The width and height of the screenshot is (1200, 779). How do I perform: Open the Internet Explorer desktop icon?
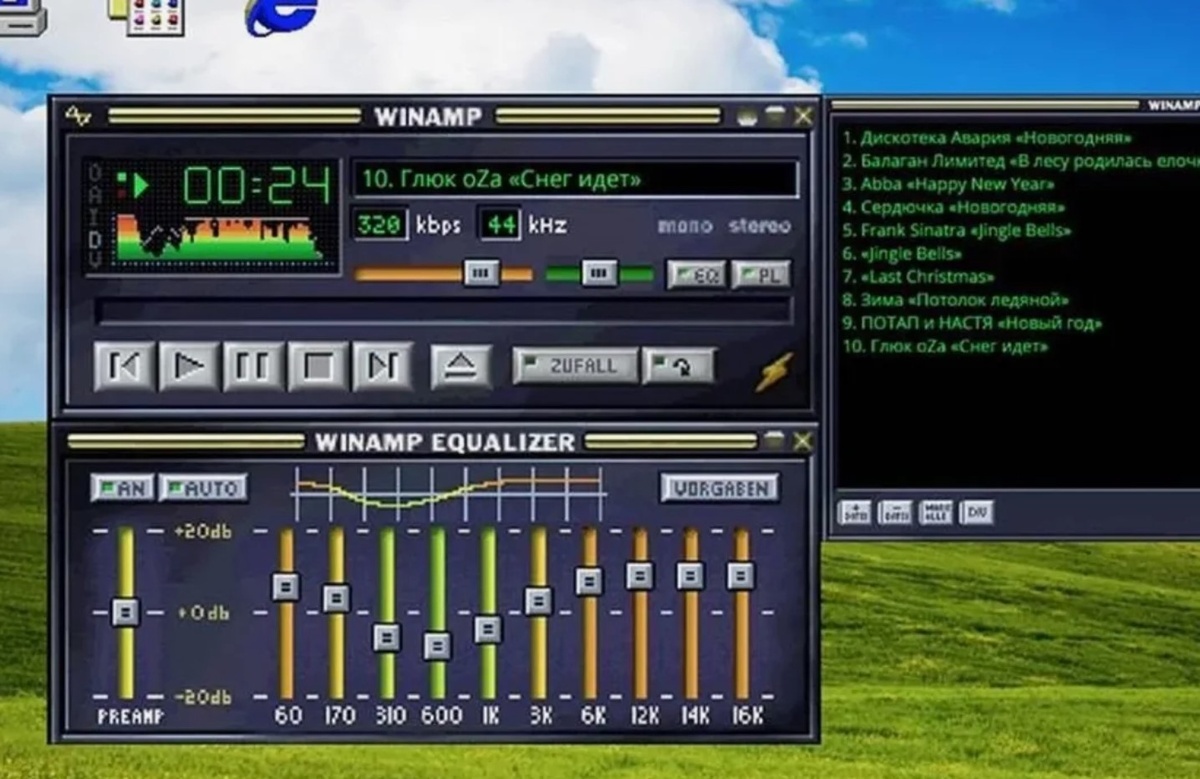pyautogui.click(x=282, y=15)
